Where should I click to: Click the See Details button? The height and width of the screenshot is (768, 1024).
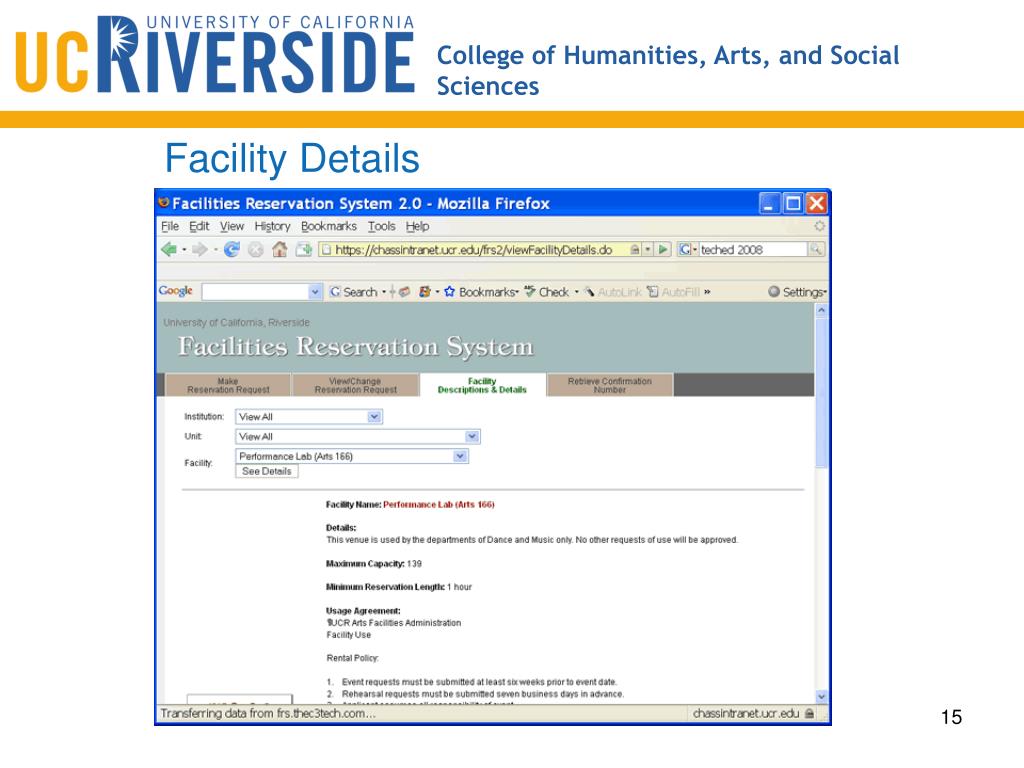coord(266,471)
